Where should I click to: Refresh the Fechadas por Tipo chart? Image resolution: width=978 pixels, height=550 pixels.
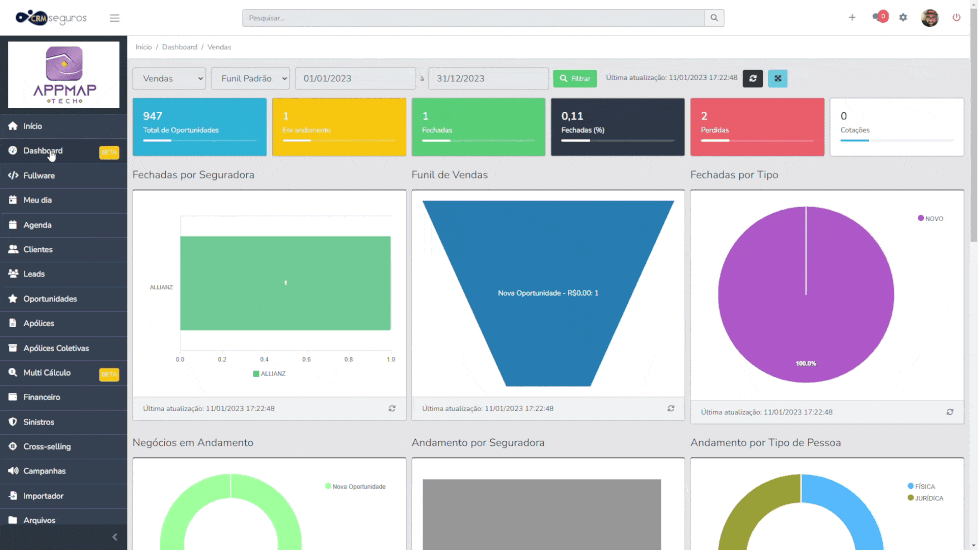(x=950, y=412)
